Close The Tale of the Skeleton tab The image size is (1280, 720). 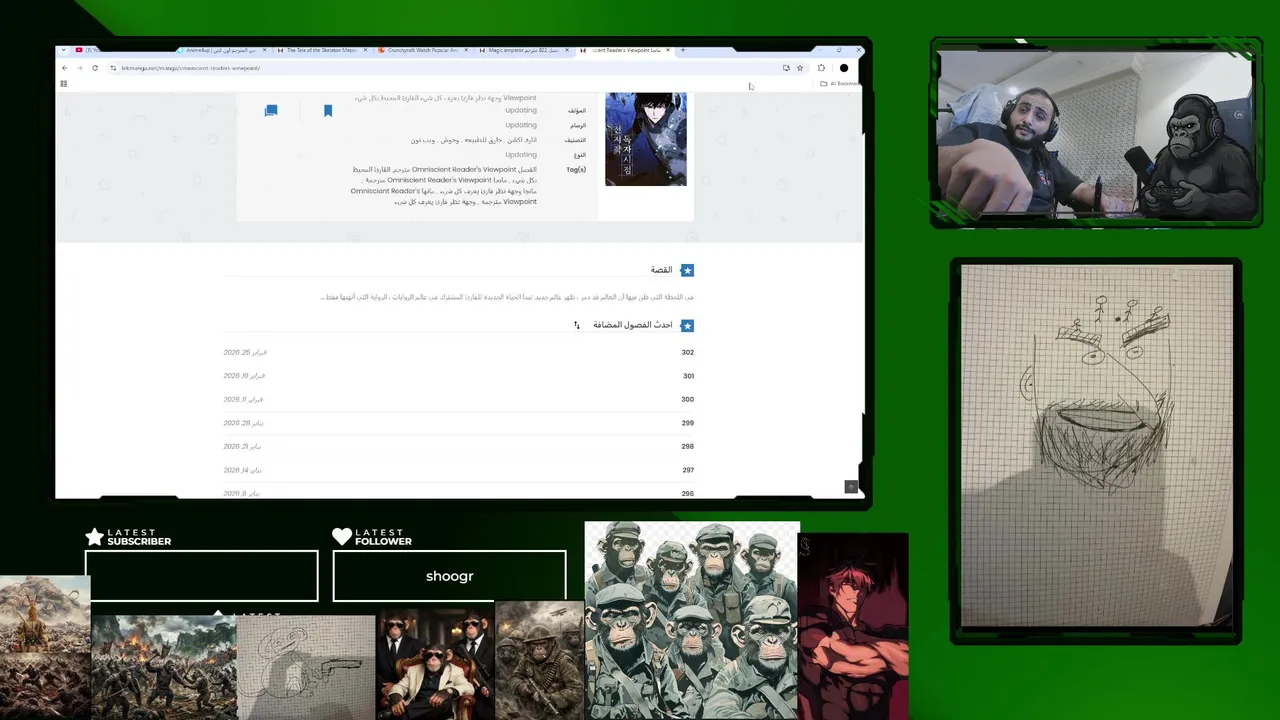[x=365, y=50]
